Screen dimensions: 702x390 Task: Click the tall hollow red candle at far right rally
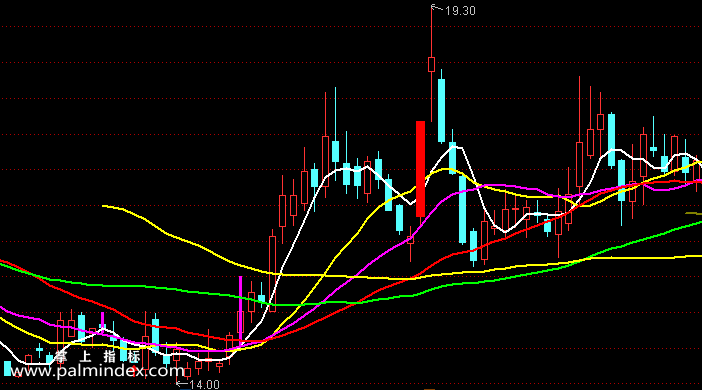579,165
